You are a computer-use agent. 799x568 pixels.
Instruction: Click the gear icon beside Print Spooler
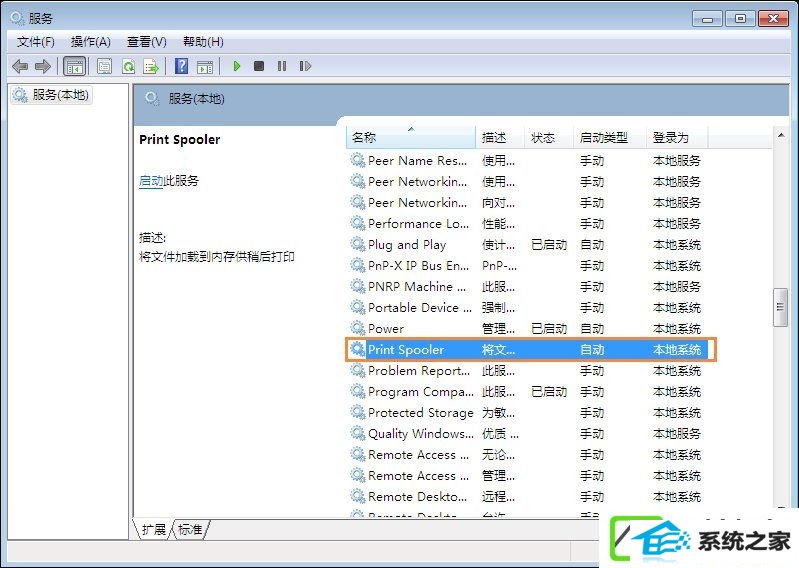click(358, 349)
